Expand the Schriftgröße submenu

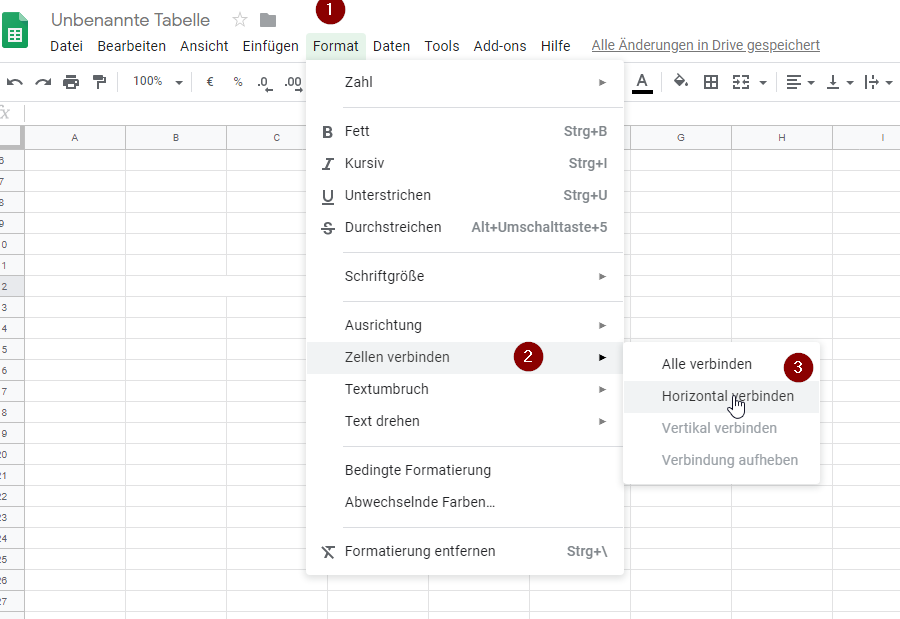coord(465,276)
